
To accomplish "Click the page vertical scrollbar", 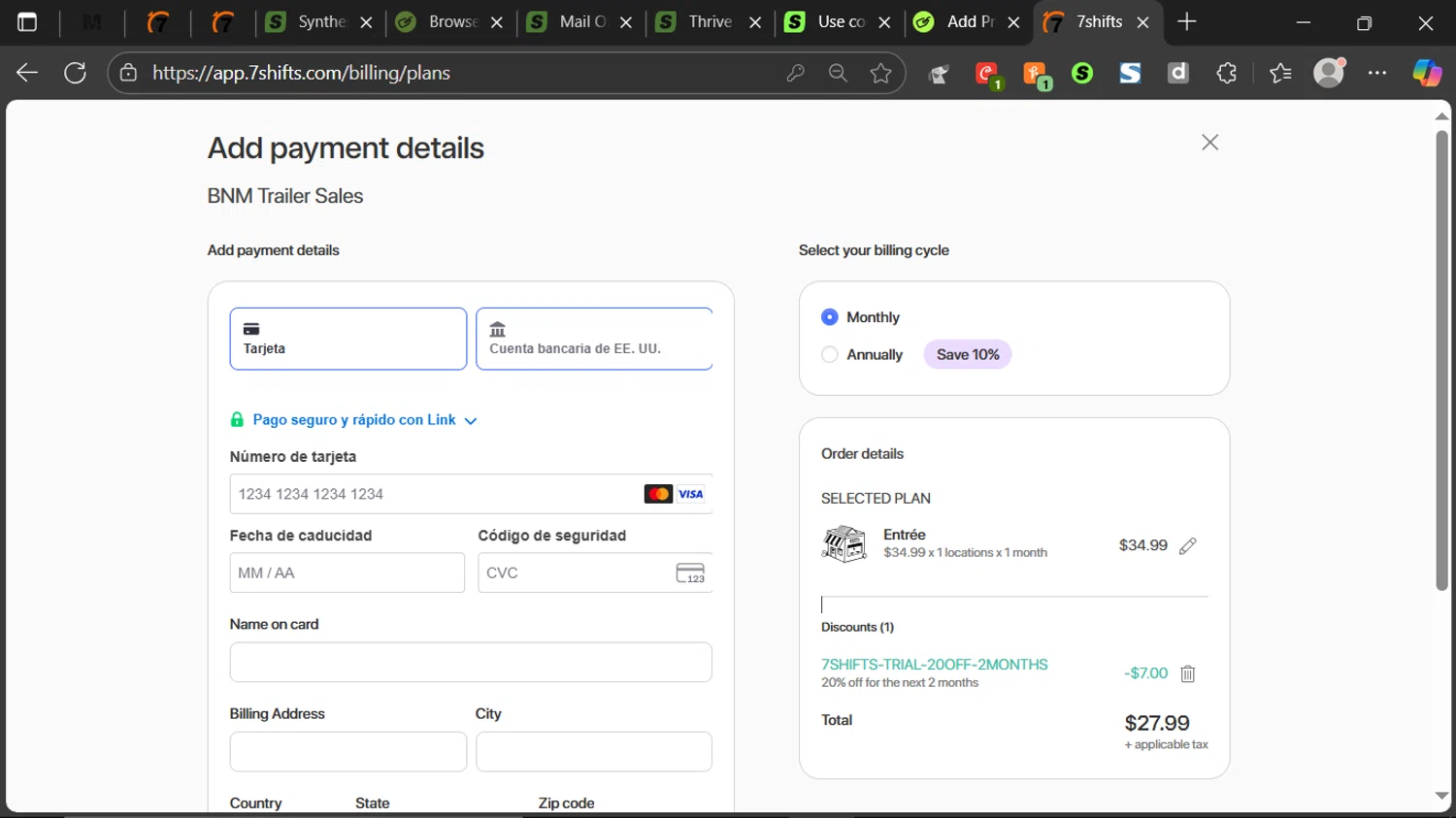I will pos(1442,359).
